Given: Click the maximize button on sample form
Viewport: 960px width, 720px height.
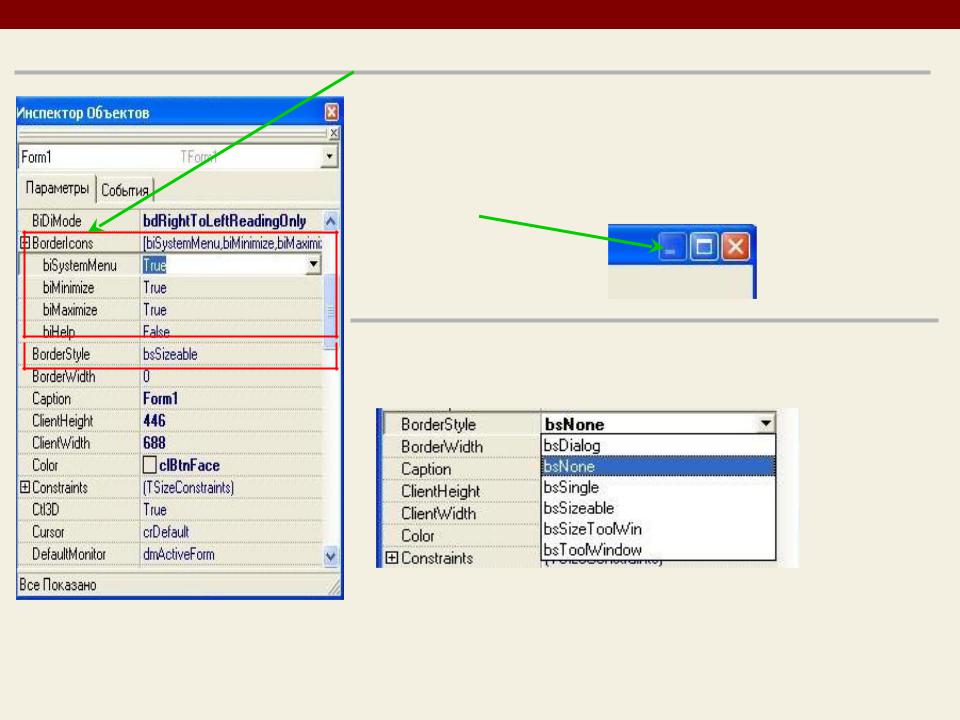Looking at the screenshot, I should 703,247.
